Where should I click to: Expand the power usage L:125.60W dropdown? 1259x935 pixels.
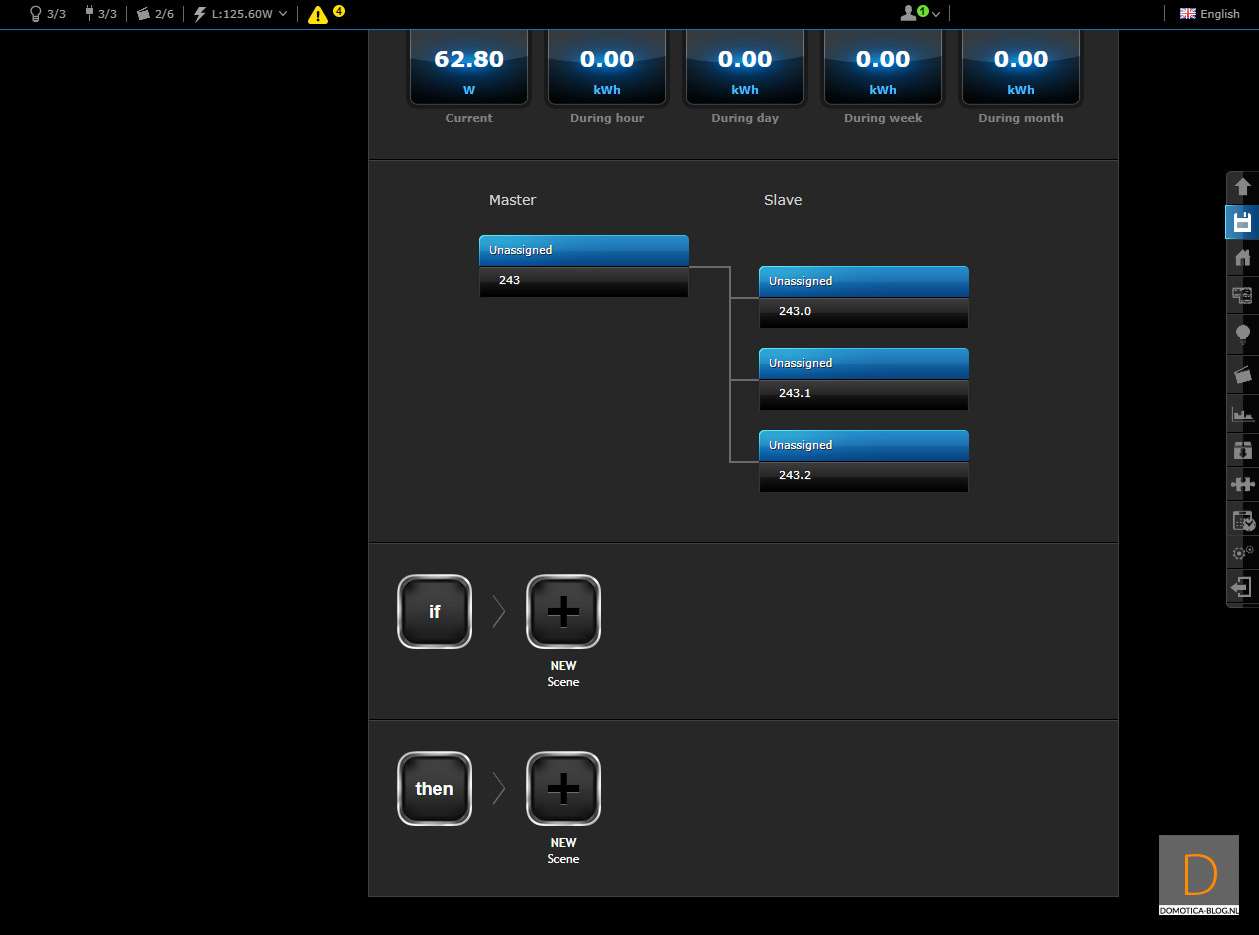pyautogui.click(x=240, y=14)
